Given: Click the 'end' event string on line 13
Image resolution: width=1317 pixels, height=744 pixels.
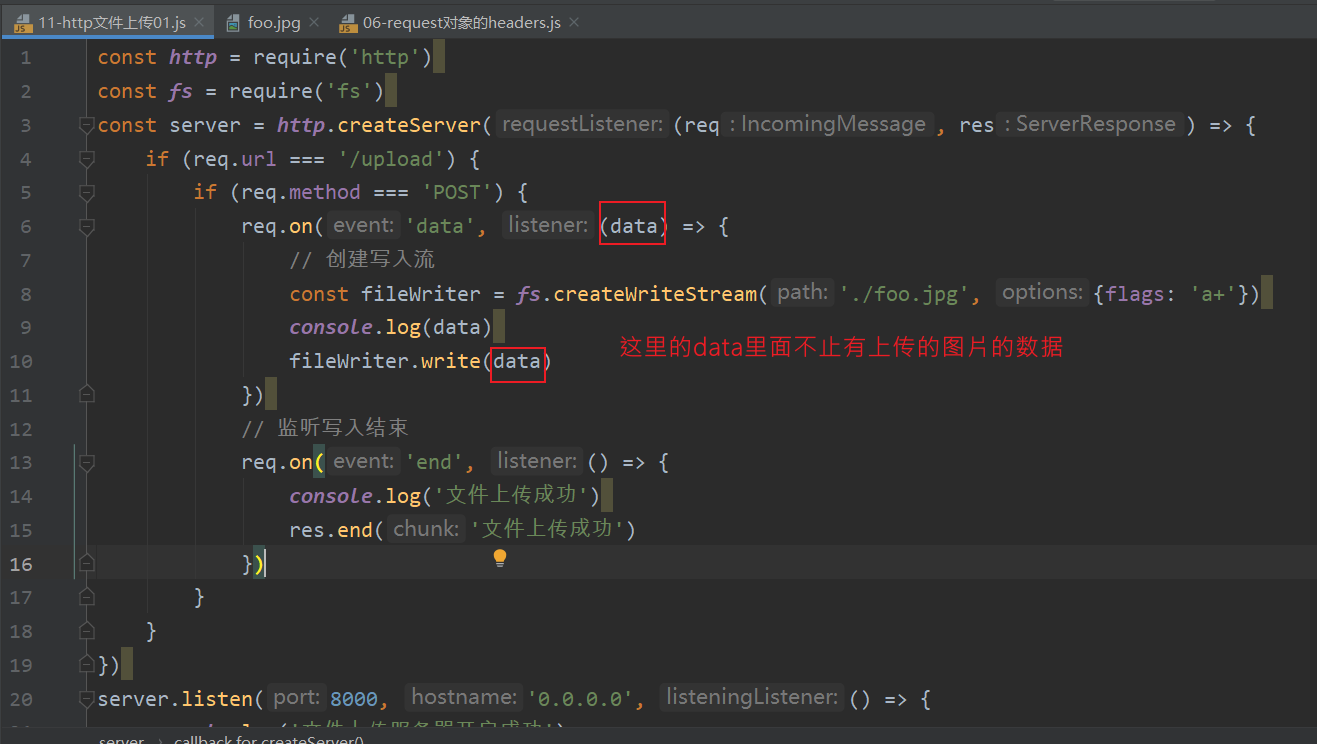Looking at the screenshot, I should tap(434, 462).
